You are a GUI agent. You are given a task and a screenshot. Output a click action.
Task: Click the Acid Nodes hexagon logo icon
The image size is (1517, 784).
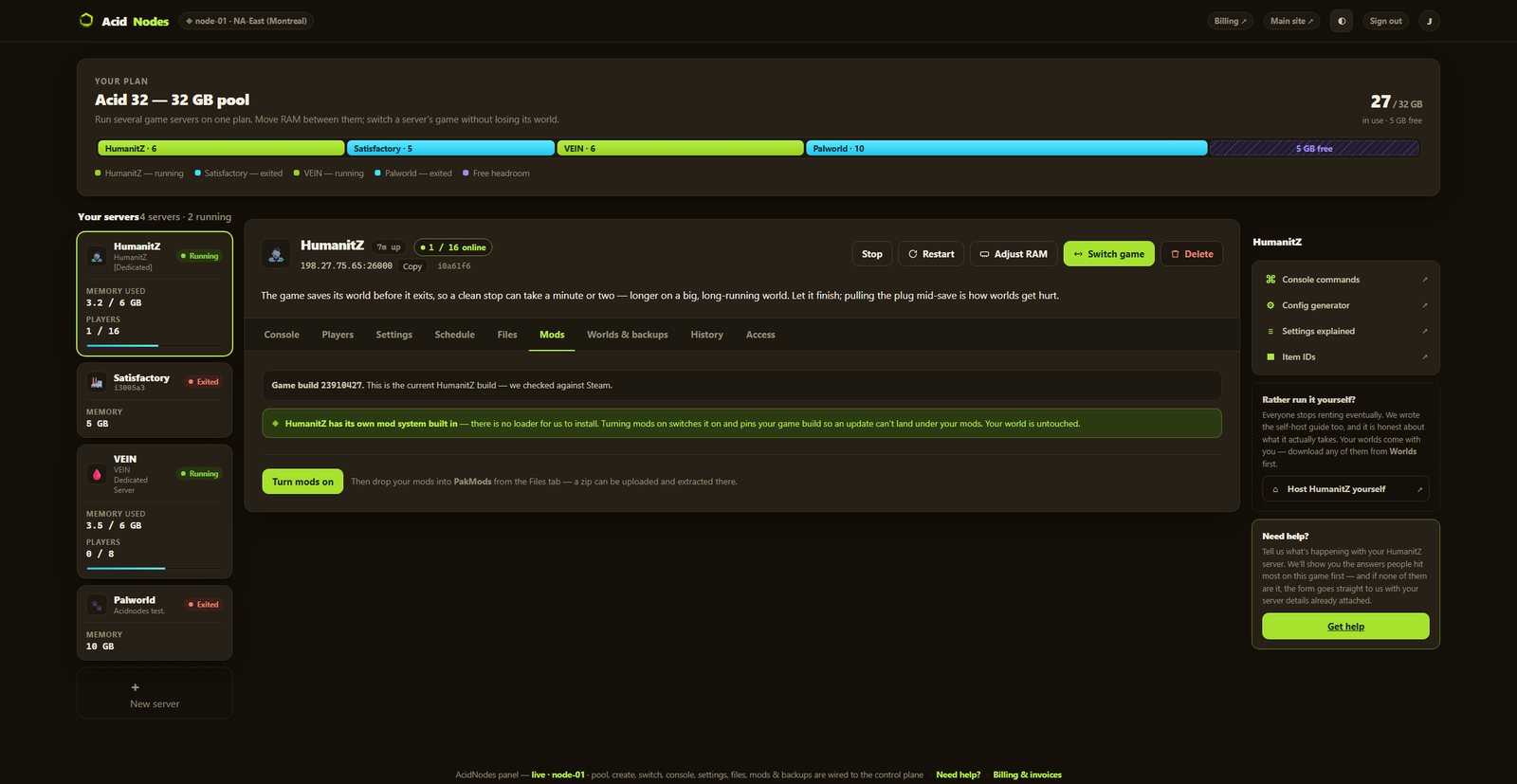point(86,20)
